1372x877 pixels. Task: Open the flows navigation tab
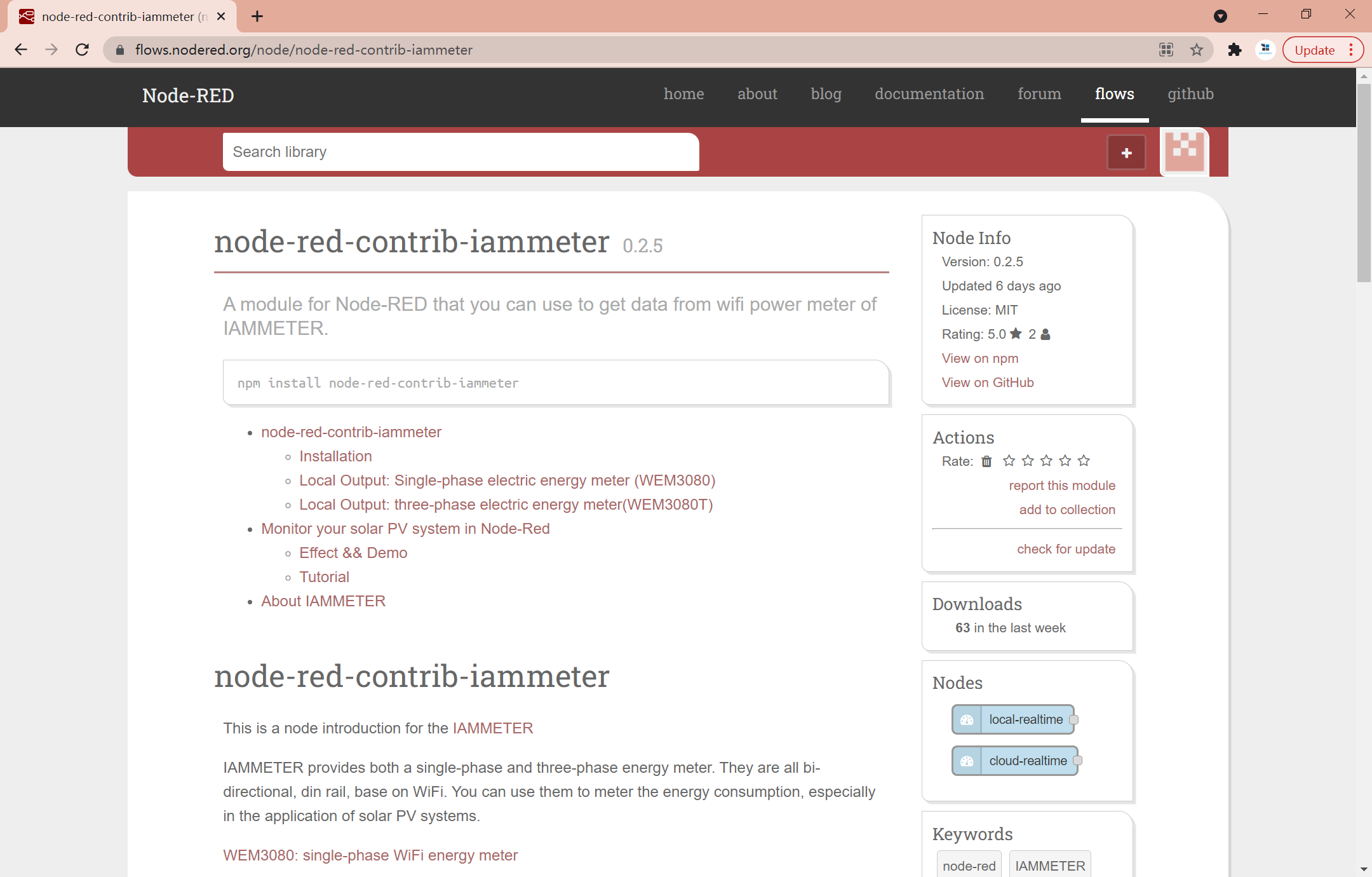1113,94
